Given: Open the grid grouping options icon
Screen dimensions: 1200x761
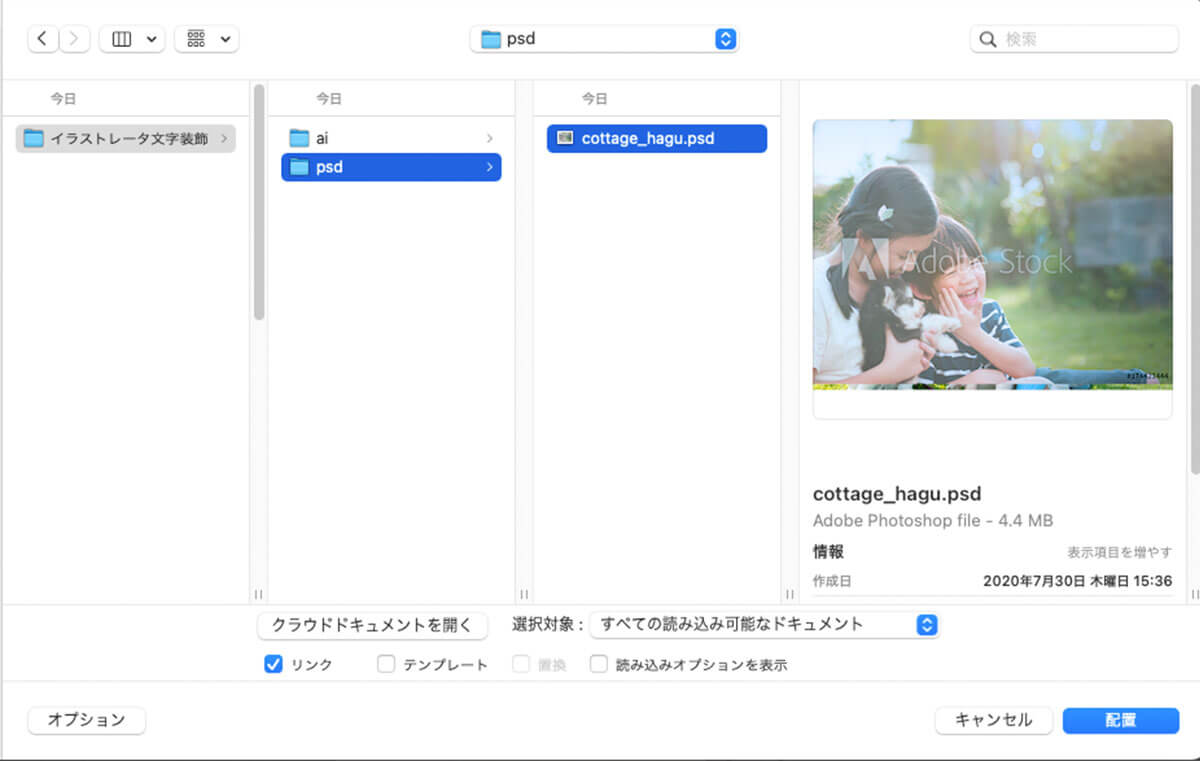Looking at the screenshot, I should (x=196, y=39).
